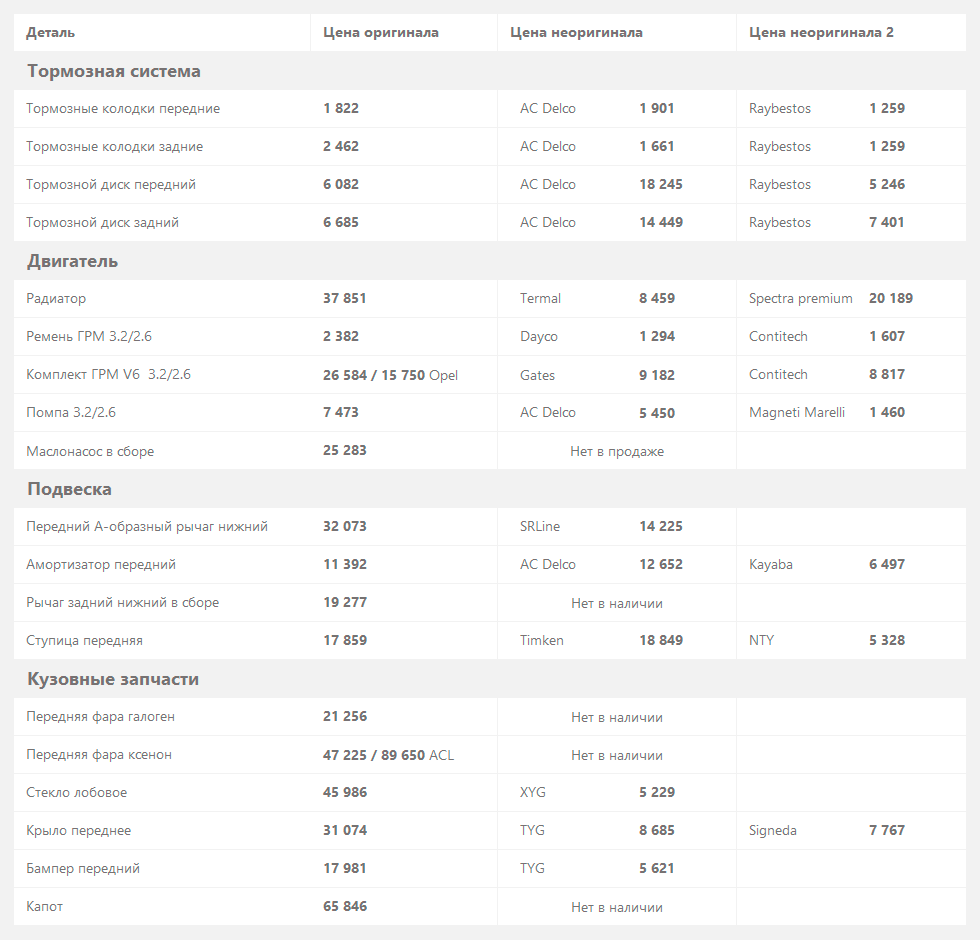
Task: Select the 'Ремень ГРМ 3.2/2.6' part name
Action: (x=89, y=337)
